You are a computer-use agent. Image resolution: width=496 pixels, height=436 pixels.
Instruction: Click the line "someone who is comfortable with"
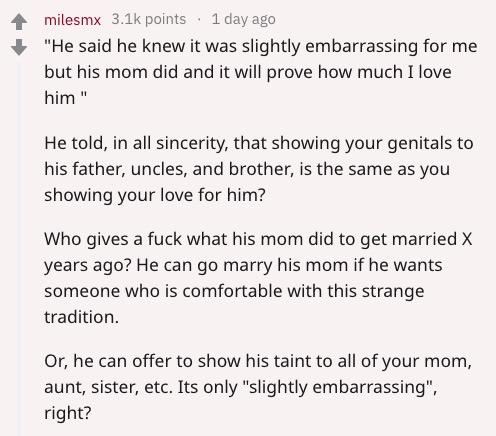click(234, 291)
